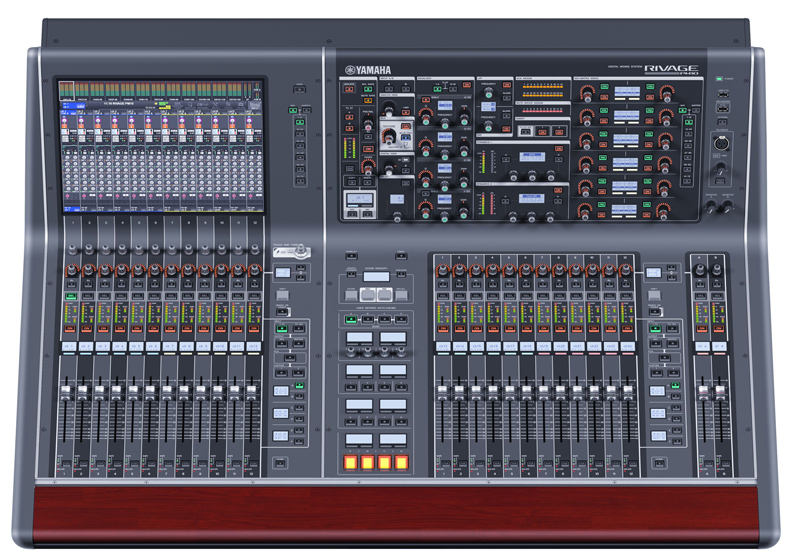800x559 pixels.
Task: Click the UNDO key above Scene Memory
Action: point(401,256)
